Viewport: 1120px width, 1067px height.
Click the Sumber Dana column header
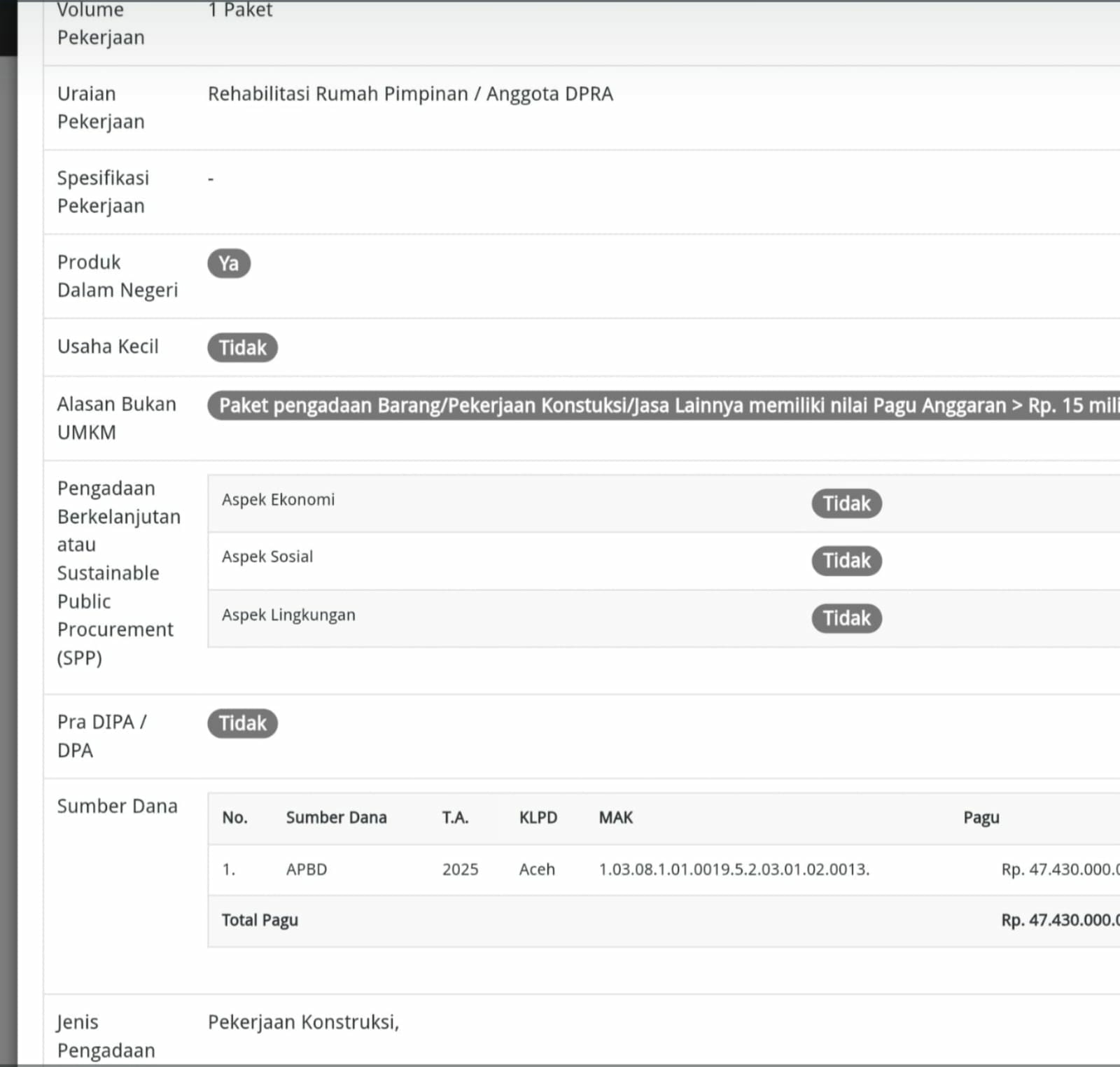(336, 817)
